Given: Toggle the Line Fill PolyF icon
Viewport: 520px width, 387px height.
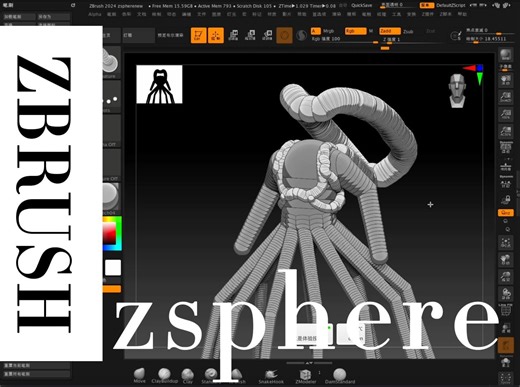Looking at the screenshot, I should (506, 311).
